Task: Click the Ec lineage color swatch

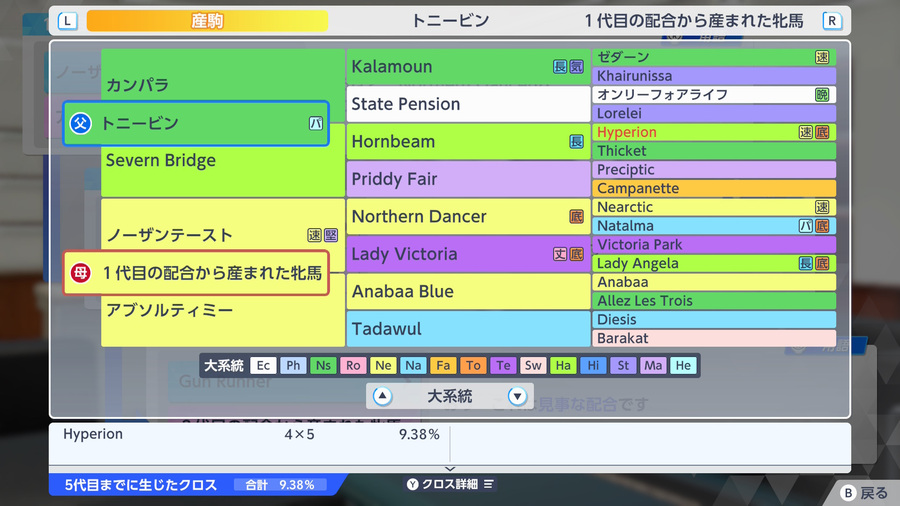Action: point(263,365)
